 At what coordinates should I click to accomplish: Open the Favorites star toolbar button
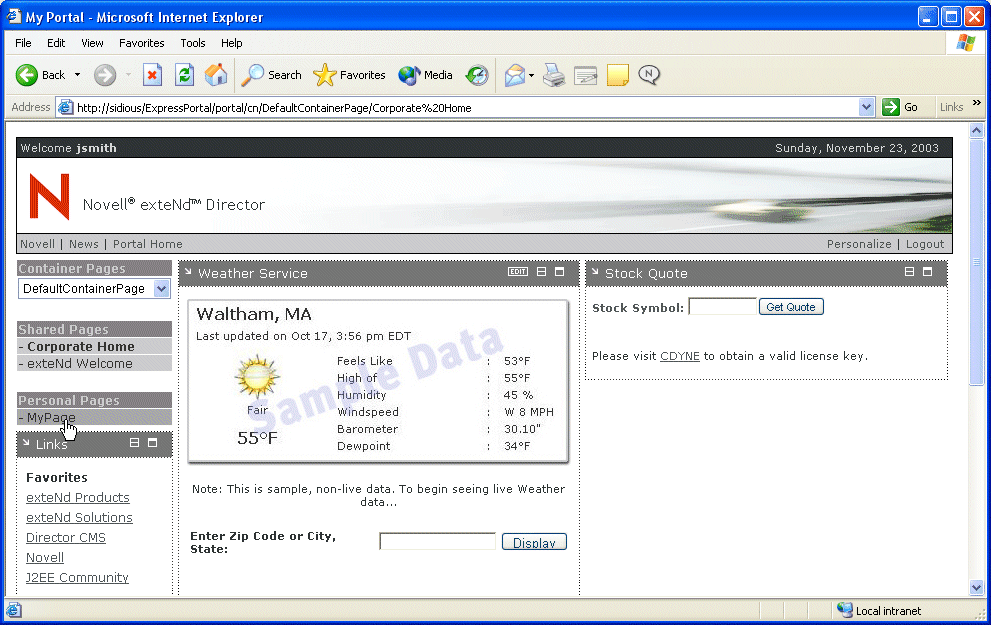tap(349, 75)
